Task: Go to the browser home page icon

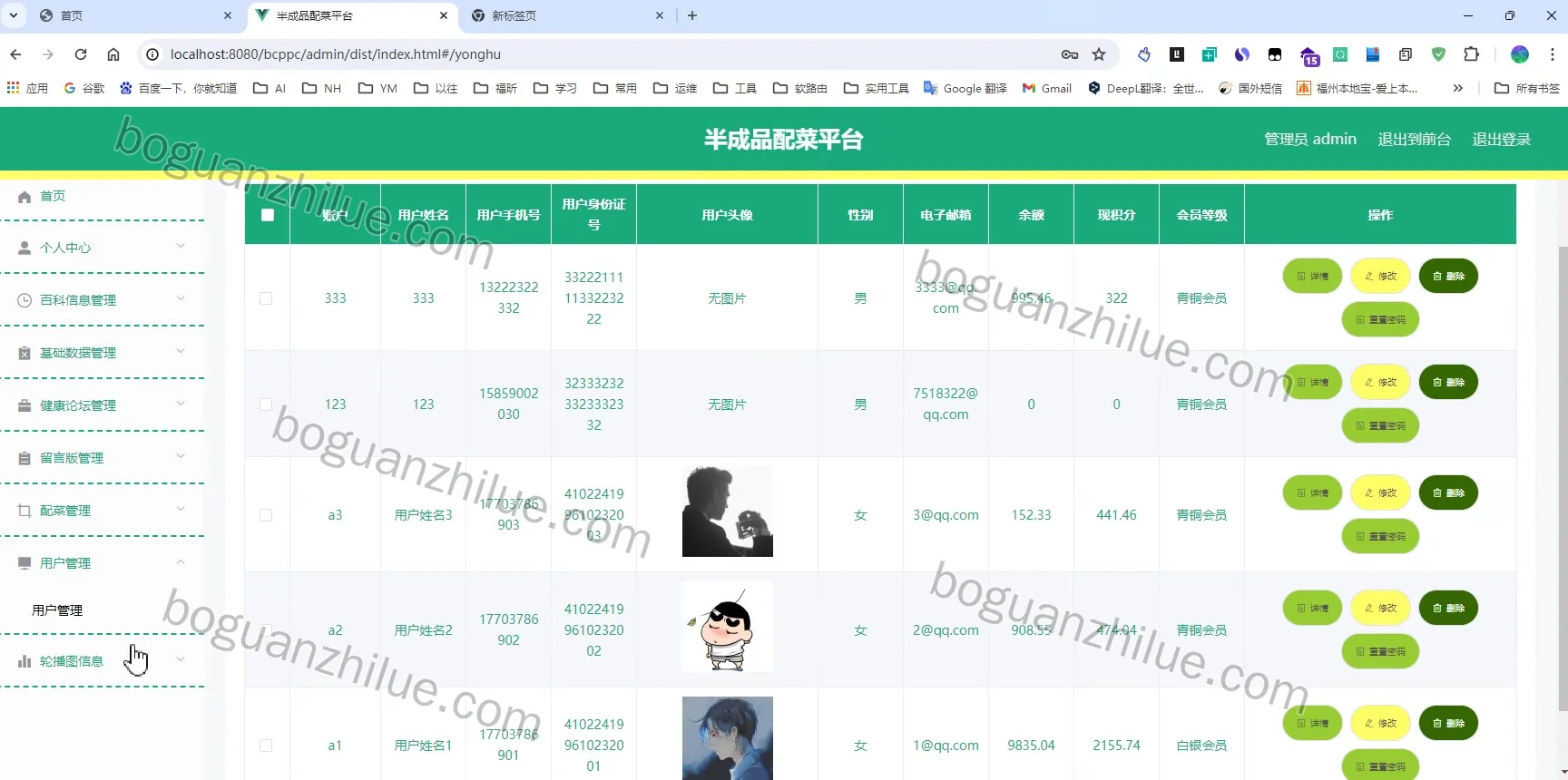Action: tap(113, 54)
